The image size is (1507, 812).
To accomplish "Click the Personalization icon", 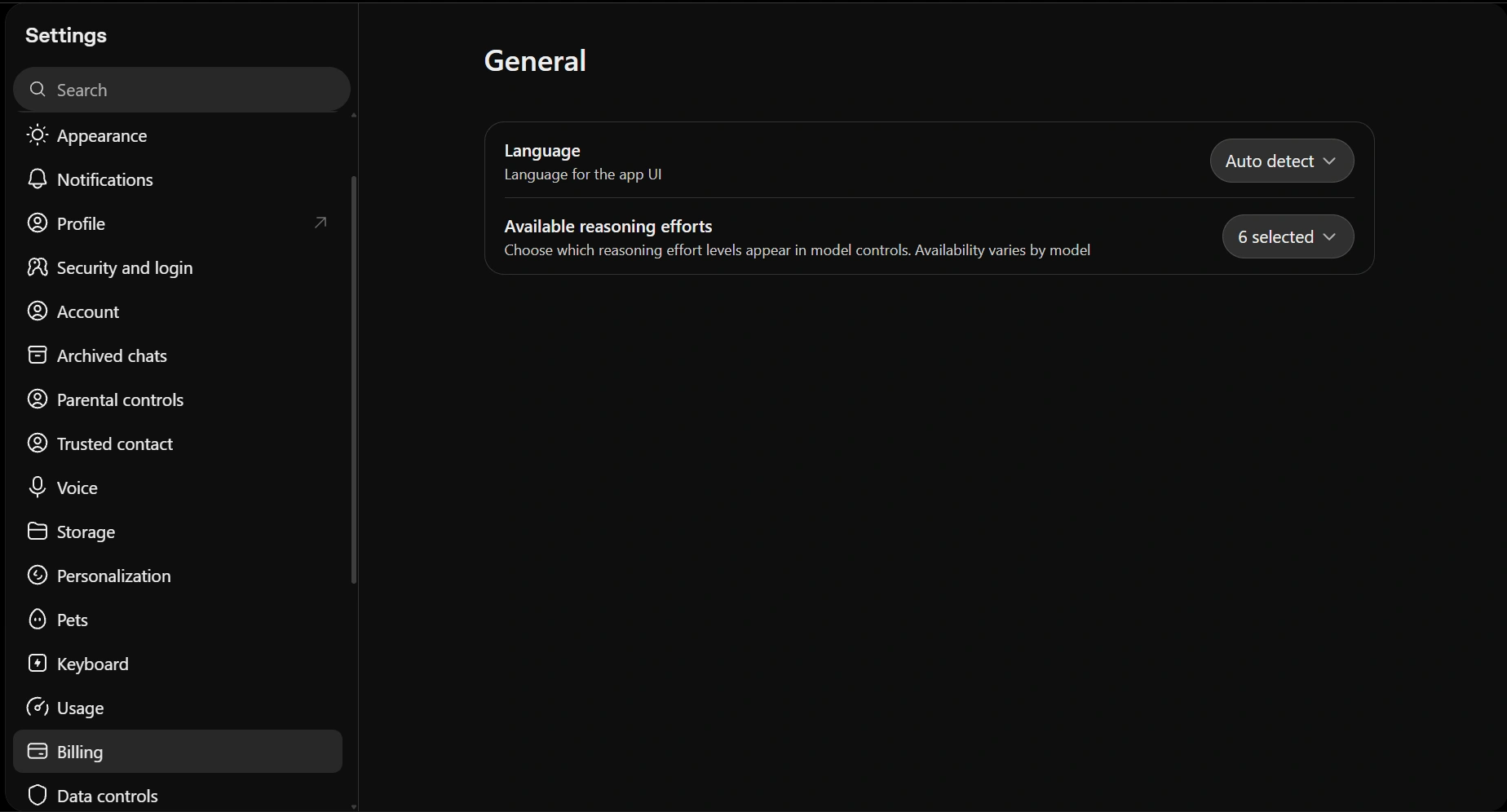I will [x=37, y=576].
